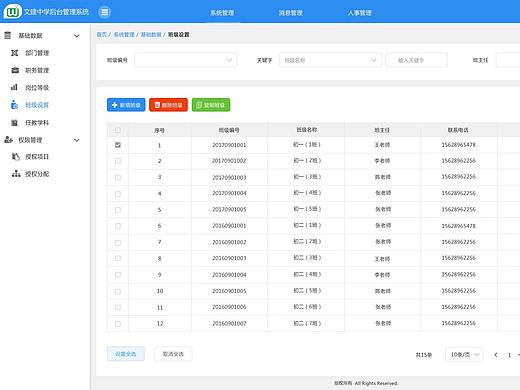
Task: Go to the previous page arrow
Action: [496, 355]
